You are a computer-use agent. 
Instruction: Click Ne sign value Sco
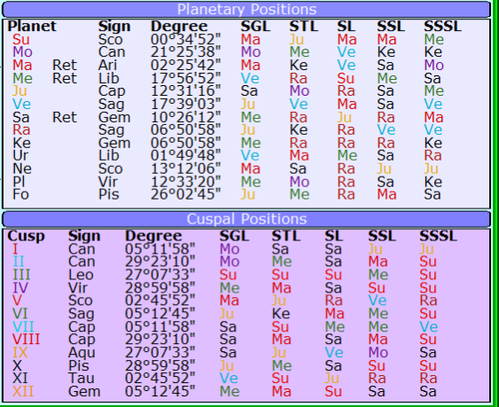click(110, 169)
